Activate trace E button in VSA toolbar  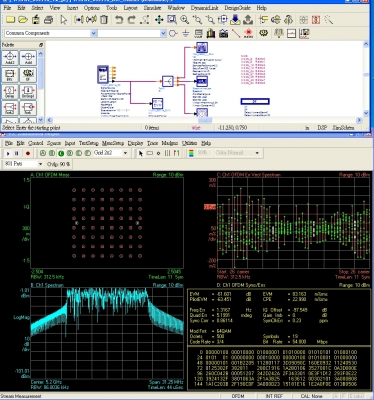click(79, 153)
